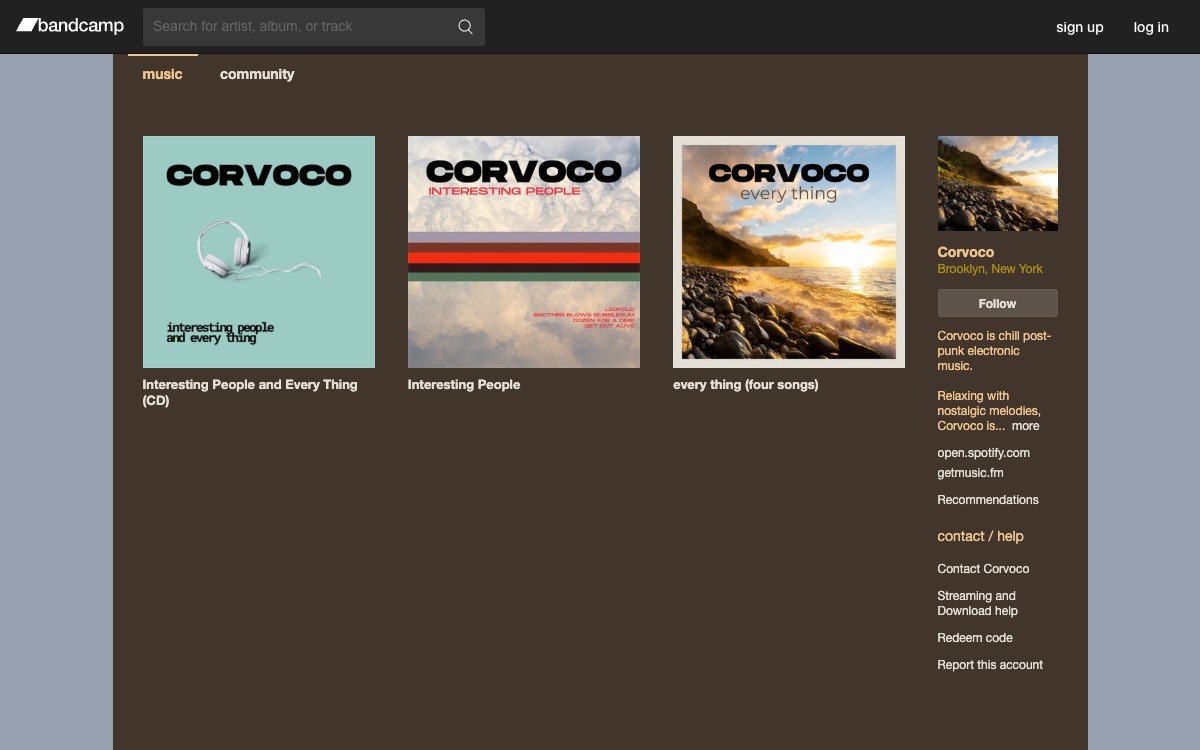This screenshot has height=750, width=1200.
Task: Click the search magnifier icon
Action: tap(465, 27)
